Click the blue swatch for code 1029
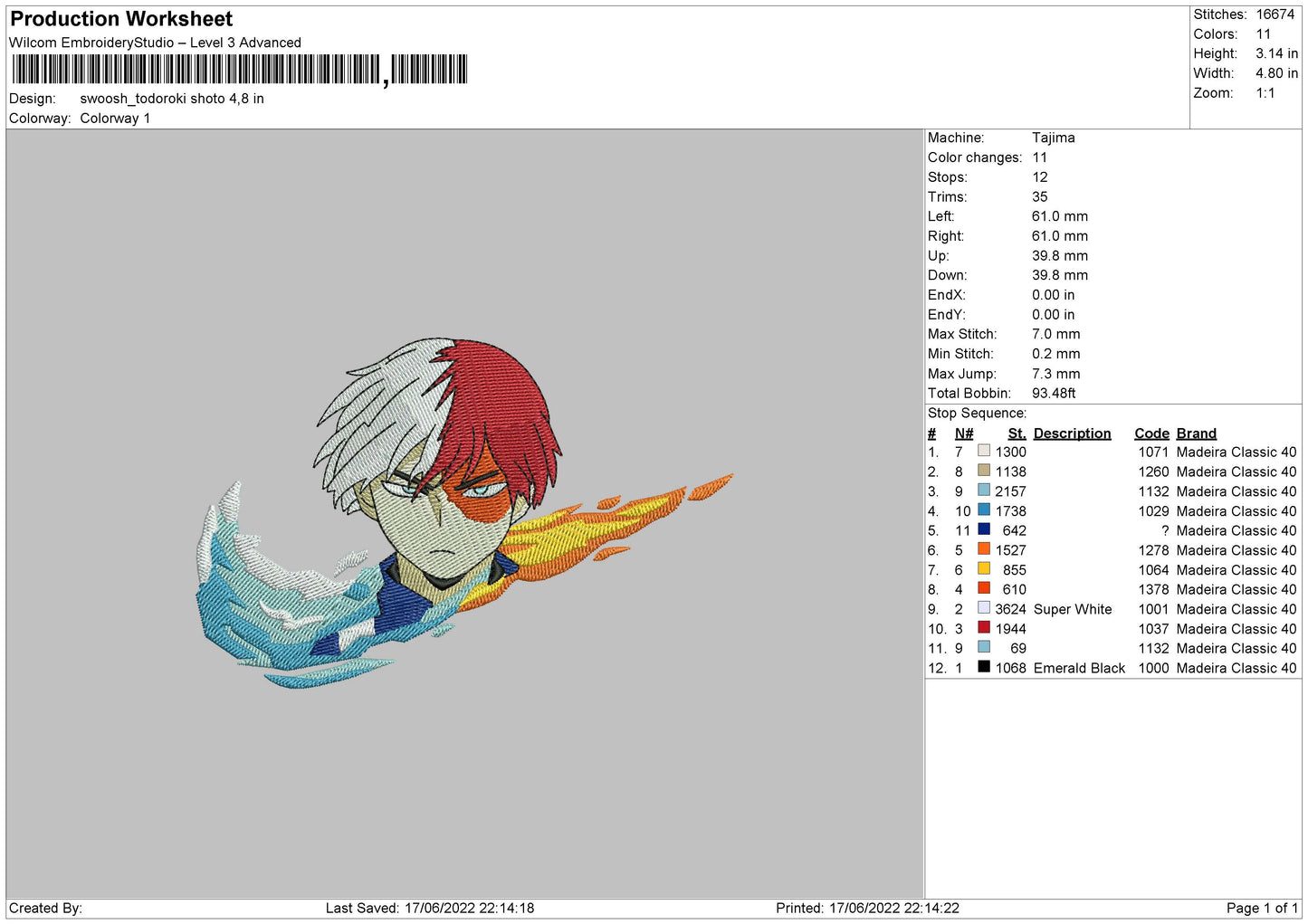Image resolution: width=1308 pixels, height=924 pixels. [984, 510]
